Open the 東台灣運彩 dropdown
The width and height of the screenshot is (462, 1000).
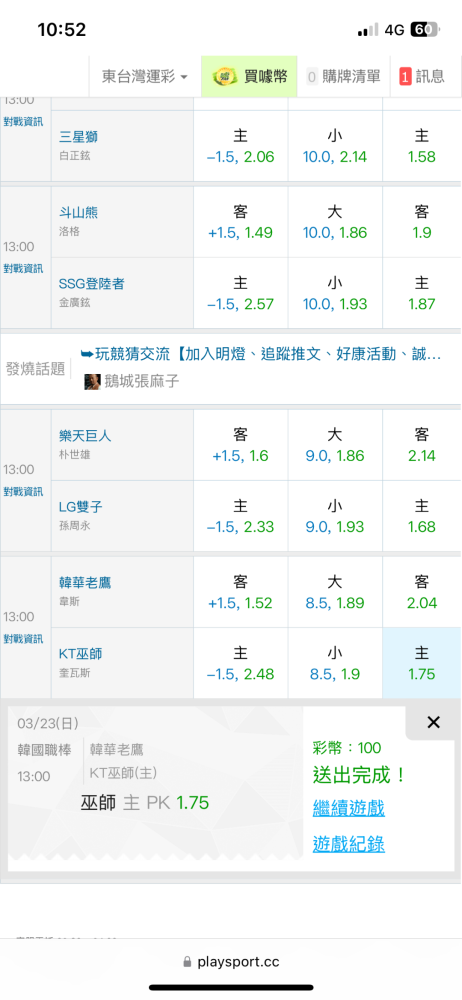point(145,77)
